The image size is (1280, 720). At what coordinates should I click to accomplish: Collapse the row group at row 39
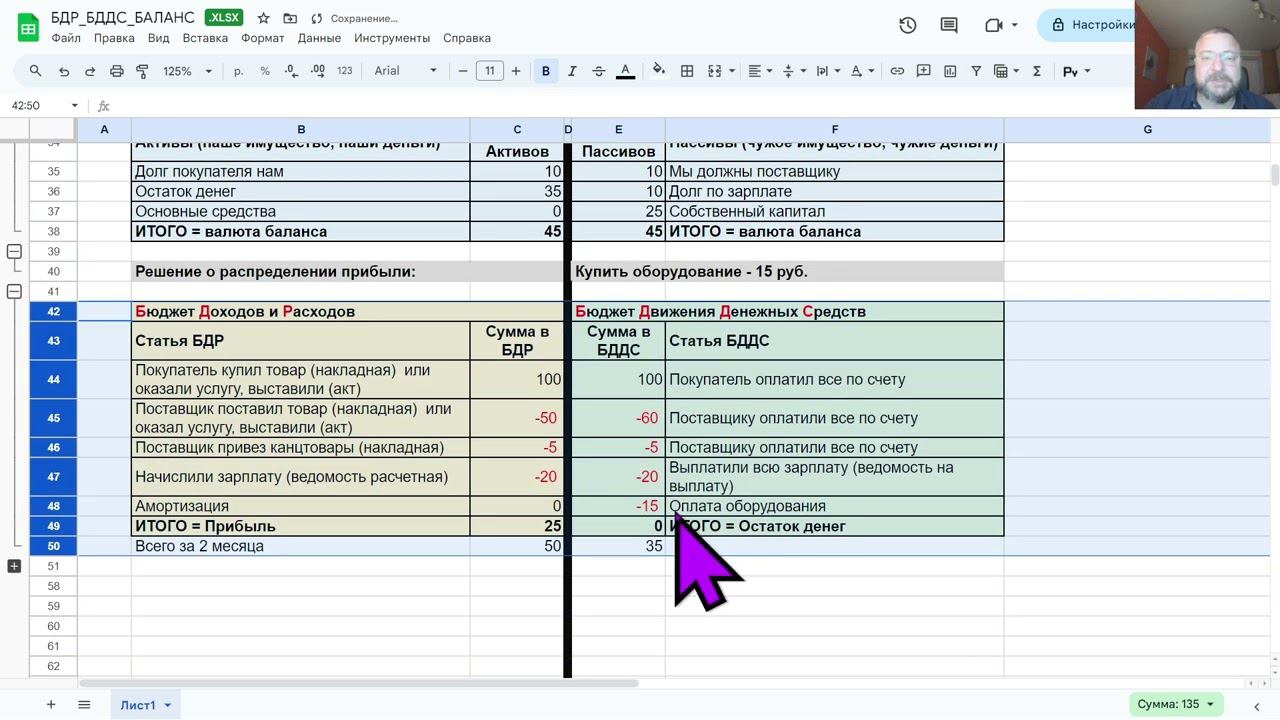(14, 251)
